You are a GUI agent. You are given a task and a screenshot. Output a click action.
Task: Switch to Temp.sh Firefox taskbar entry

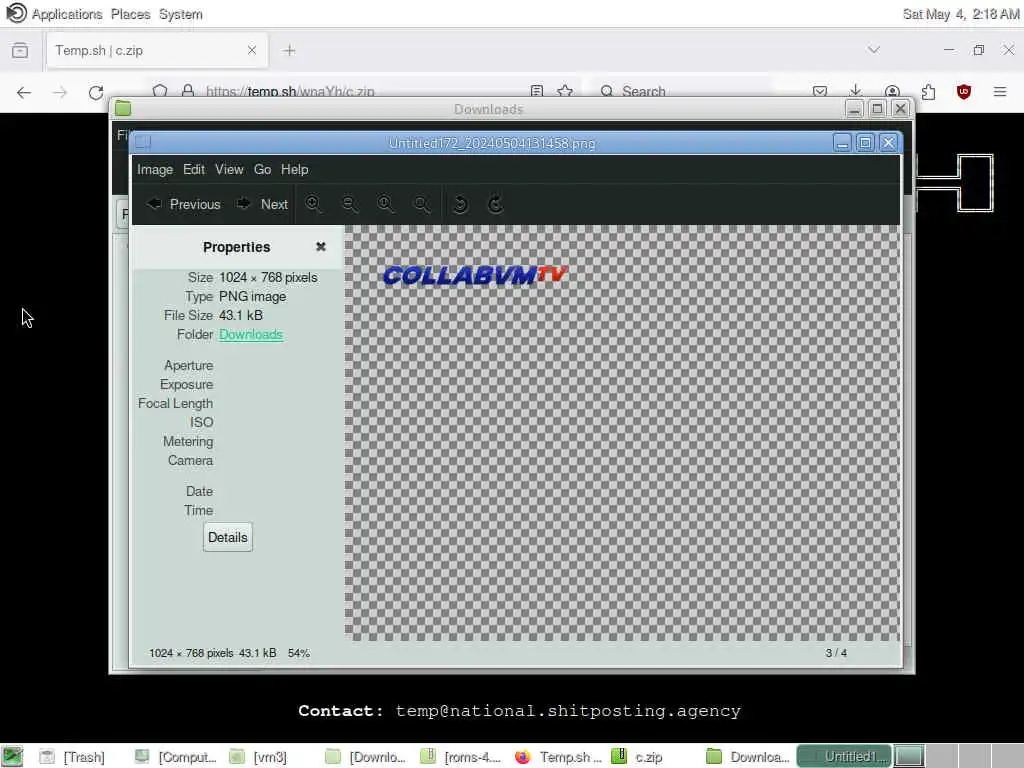(558, 756)
